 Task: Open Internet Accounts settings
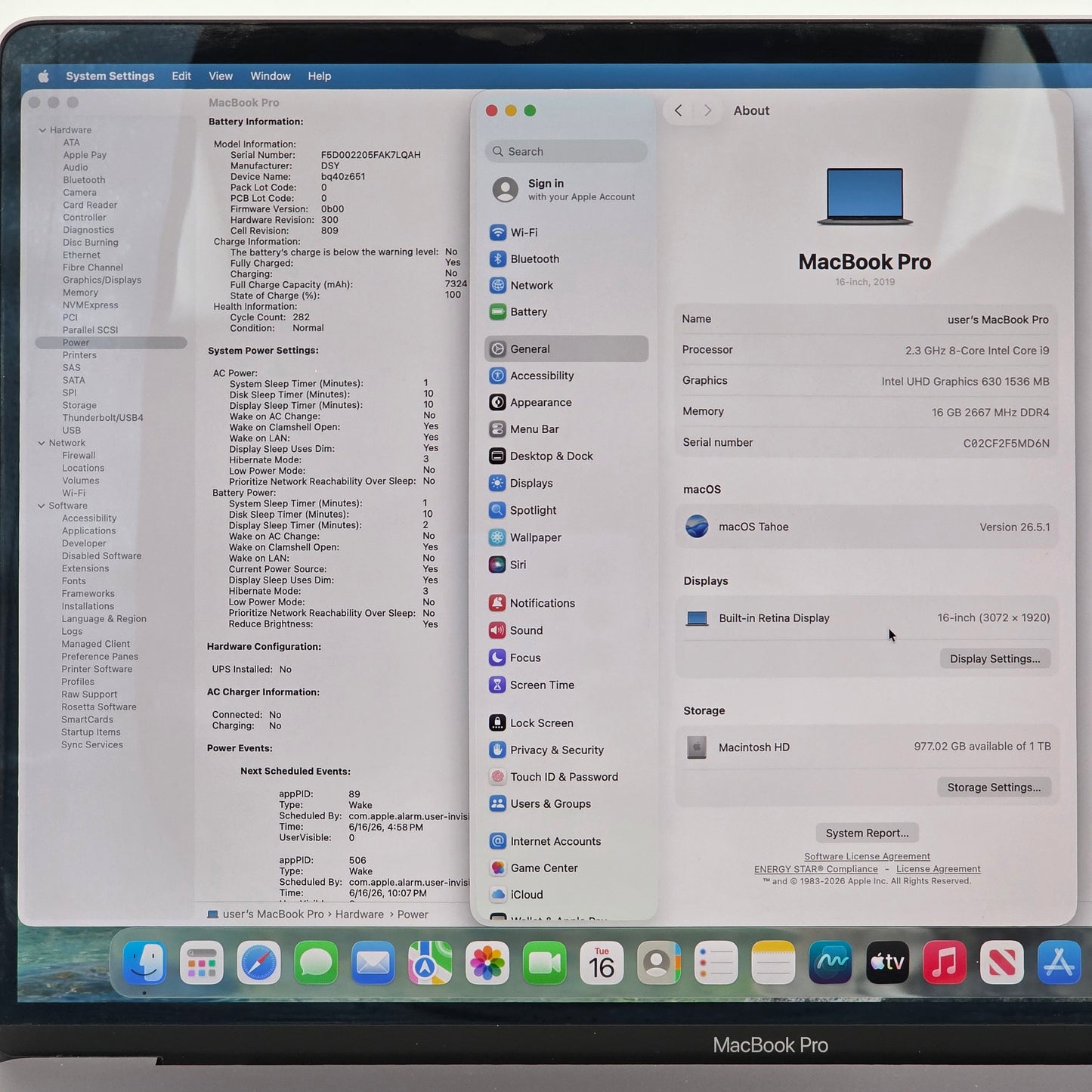tap(567, 841)
